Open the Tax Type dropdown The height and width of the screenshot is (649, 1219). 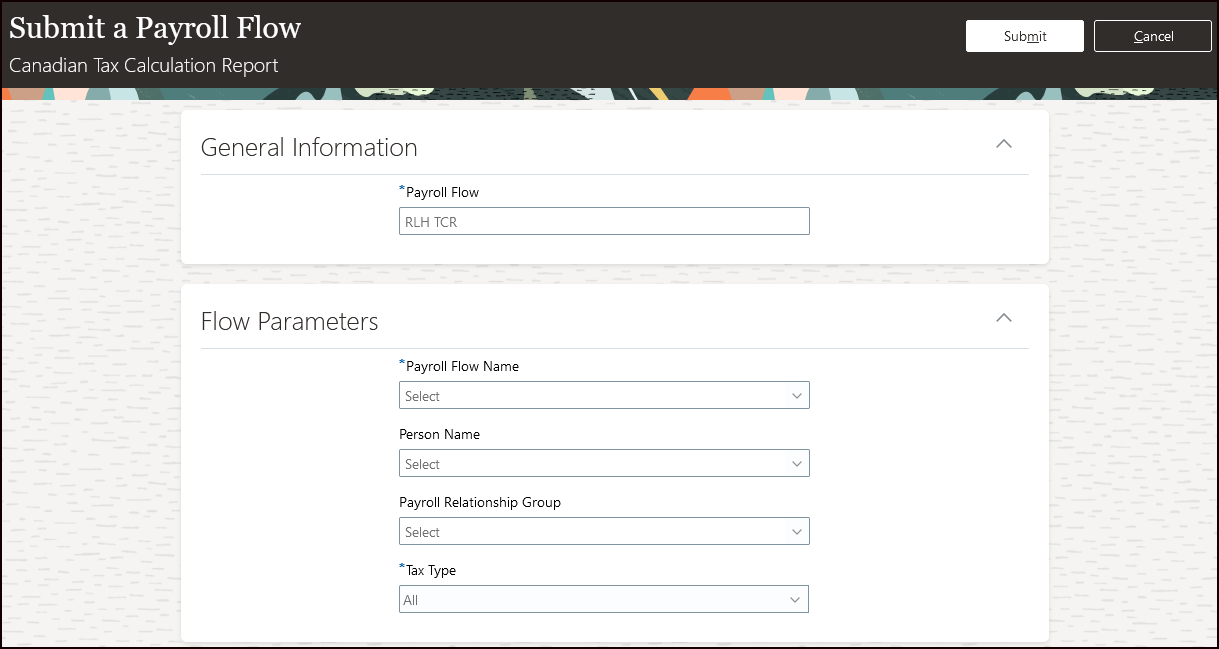[x=604, y=599]
